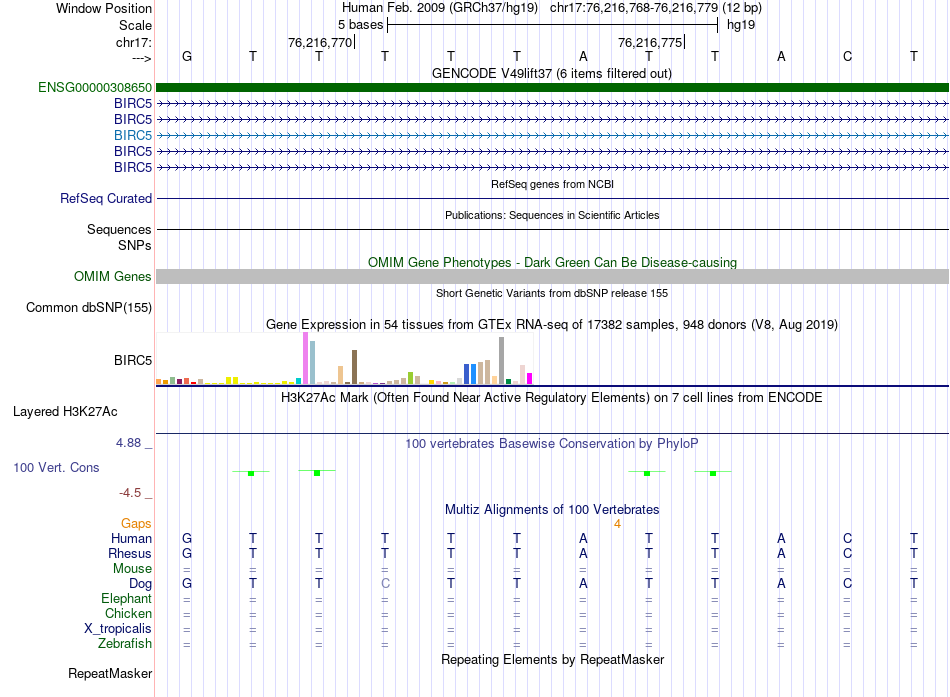This screenshot has width=950, height=697.
Task: Click the dark green ENSG00000308650 gene bar
Action: 552,87
